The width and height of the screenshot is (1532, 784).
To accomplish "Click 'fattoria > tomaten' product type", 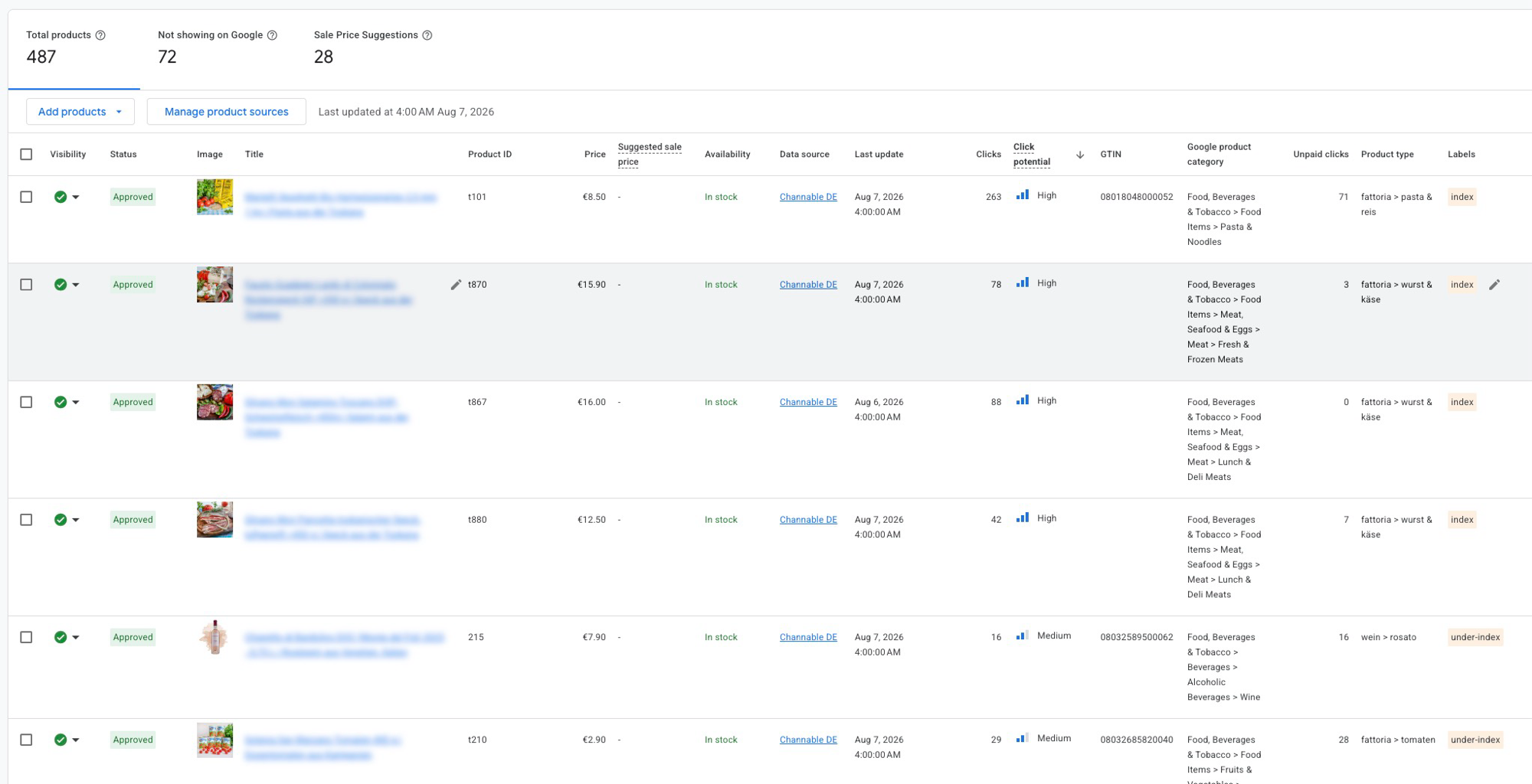I will (x=1398, y=740).
